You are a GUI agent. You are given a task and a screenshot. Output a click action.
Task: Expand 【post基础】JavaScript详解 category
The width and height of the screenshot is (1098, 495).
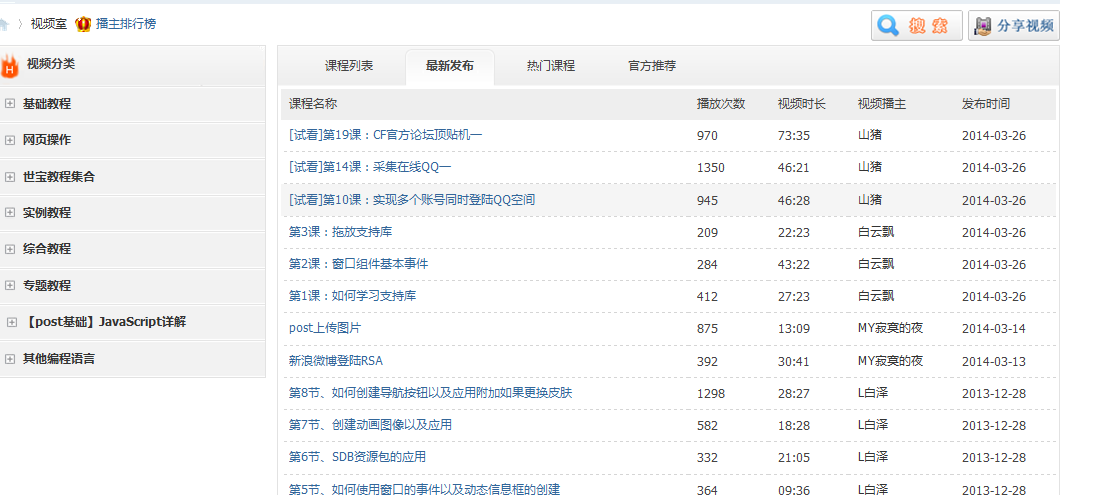pyautogui.click(x=11, y=322)
